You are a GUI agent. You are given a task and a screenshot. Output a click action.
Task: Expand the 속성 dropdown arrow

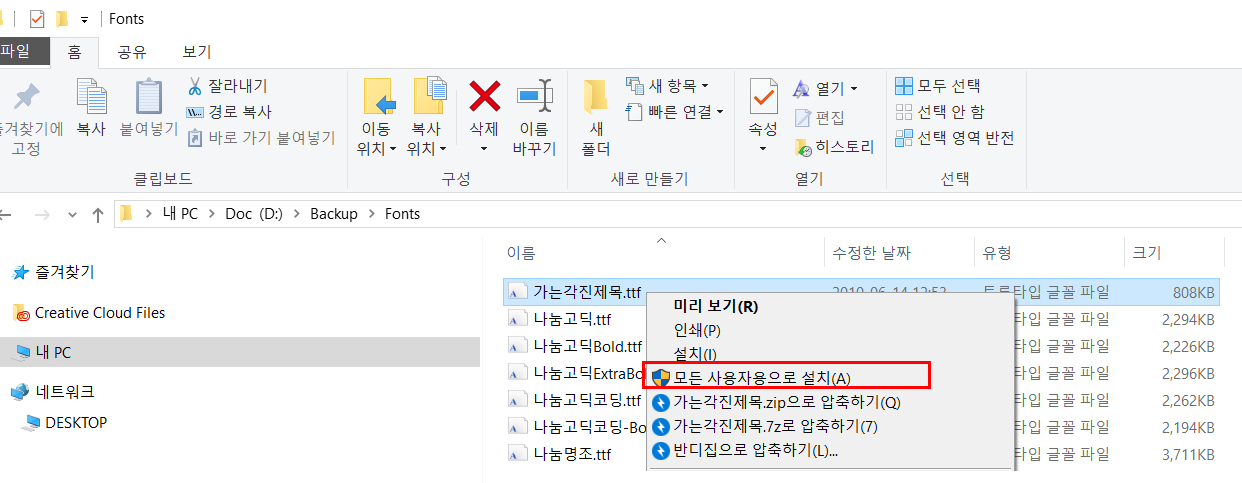pos(763,149)
